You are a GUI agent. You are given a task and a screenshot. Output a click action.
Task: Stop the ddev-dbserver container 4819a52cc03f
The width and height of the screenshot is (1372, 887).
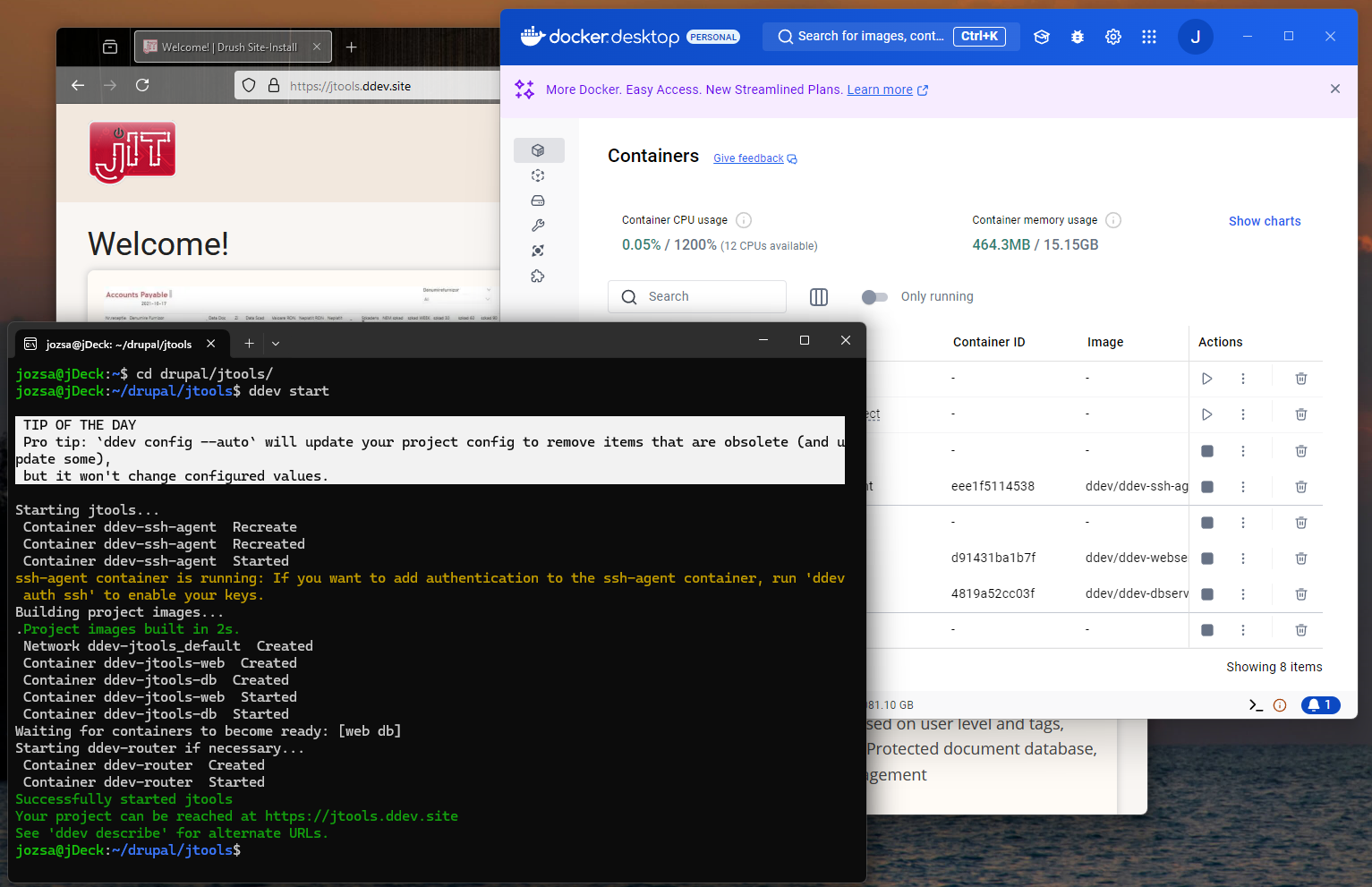tap(1206, 594)
